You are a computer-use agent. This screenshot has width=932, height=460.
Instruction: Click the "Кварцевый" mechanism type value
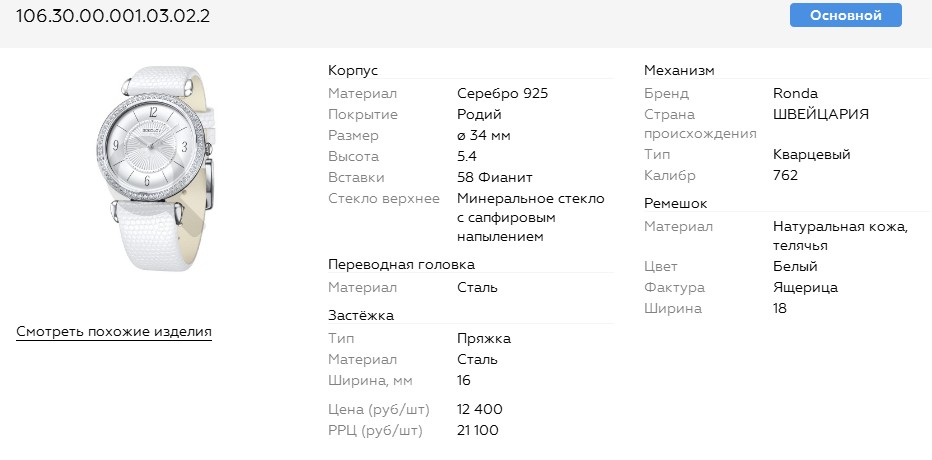coord(811,155)
